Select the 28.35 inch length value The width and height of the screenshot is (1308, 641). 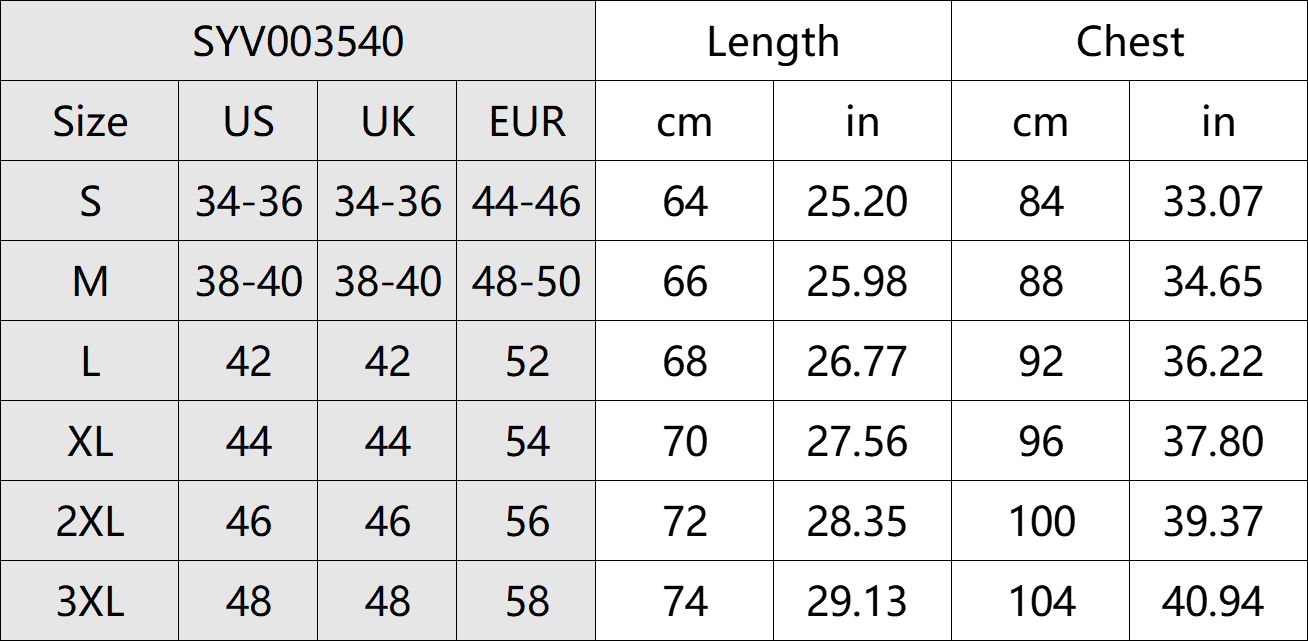857,522
